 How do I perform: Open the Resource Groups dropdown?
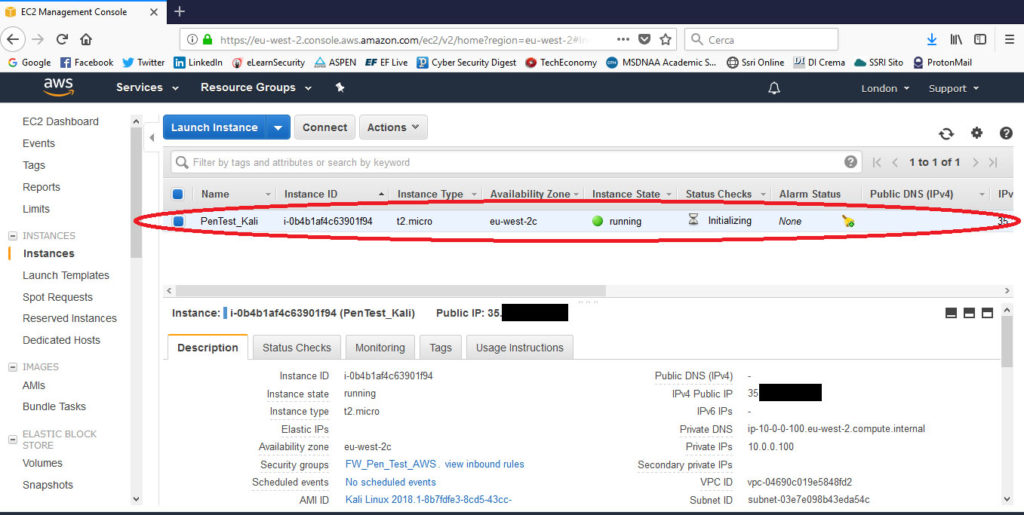256,87
